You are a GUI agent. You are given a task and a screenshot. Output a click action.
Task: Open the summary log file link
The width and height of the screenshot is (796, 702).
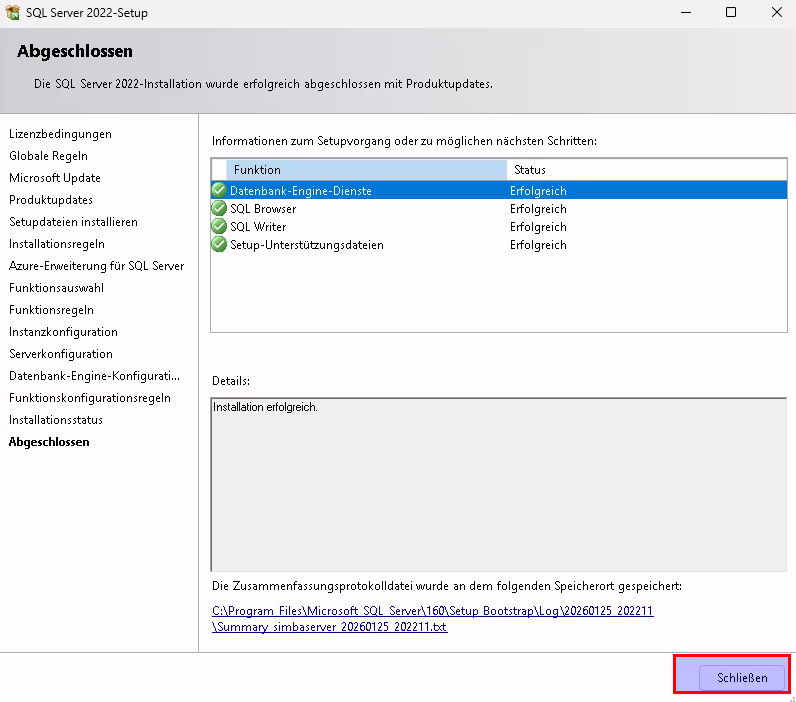[432, 618]
